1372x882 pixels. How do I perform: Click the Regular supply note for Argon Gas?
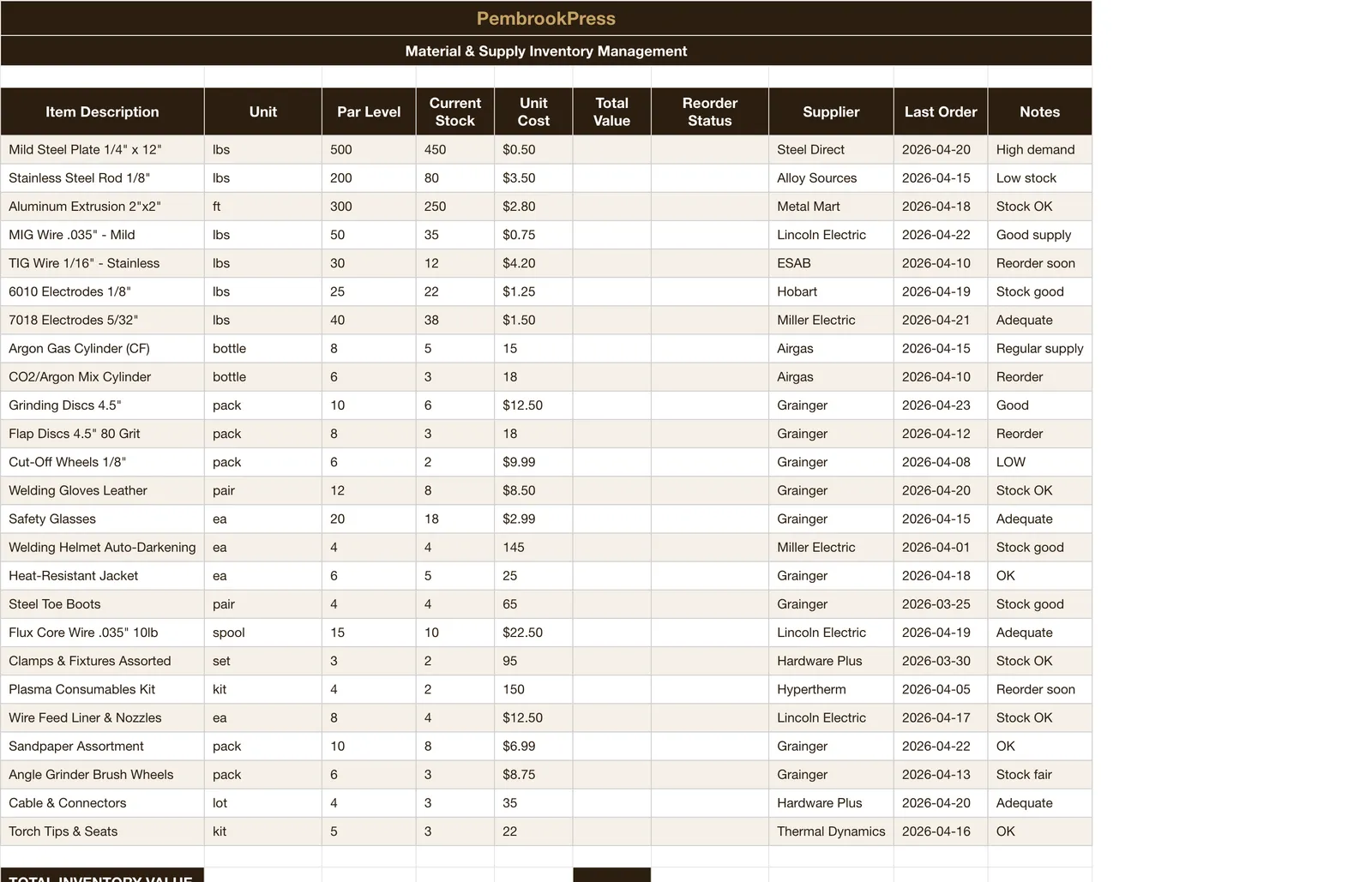pos(1039,349)
